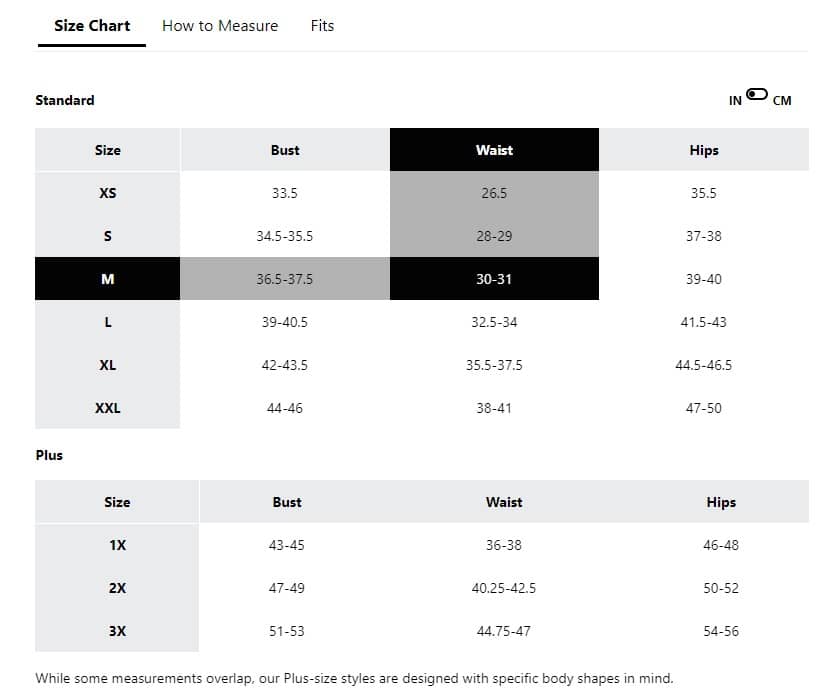Open the Fits tab
The image size is (831, 692).
pyautogui.click(x=322, y=26)
